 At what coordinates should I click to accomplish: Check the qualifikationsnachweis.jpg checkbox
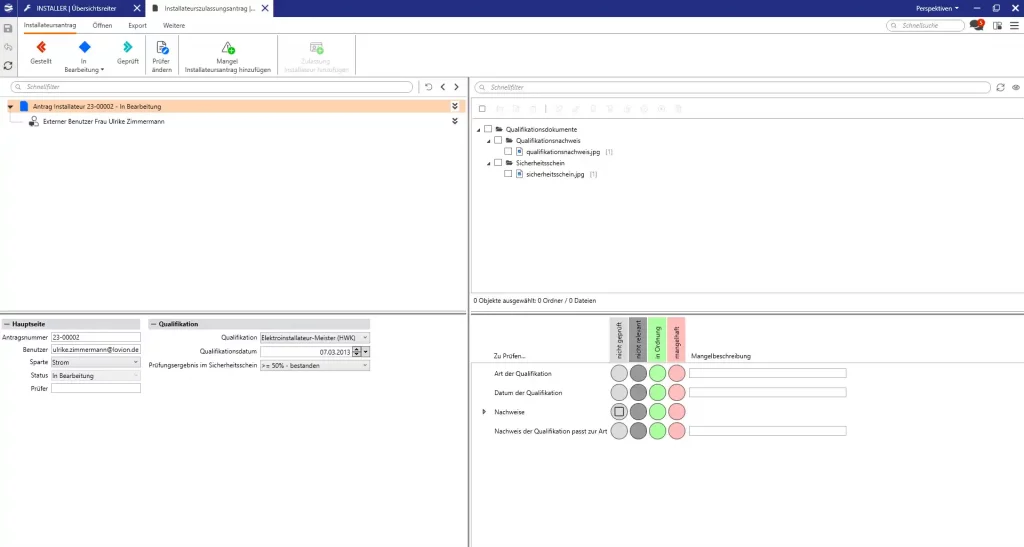(508, 152)
